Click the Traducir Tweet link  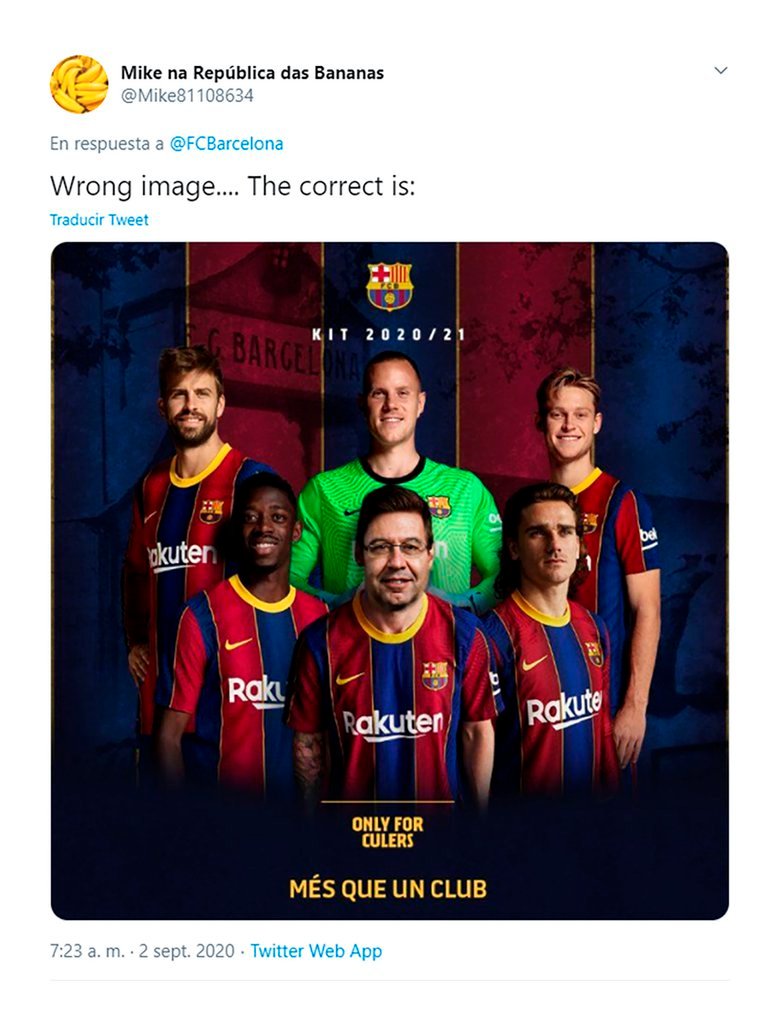[99, 220]
